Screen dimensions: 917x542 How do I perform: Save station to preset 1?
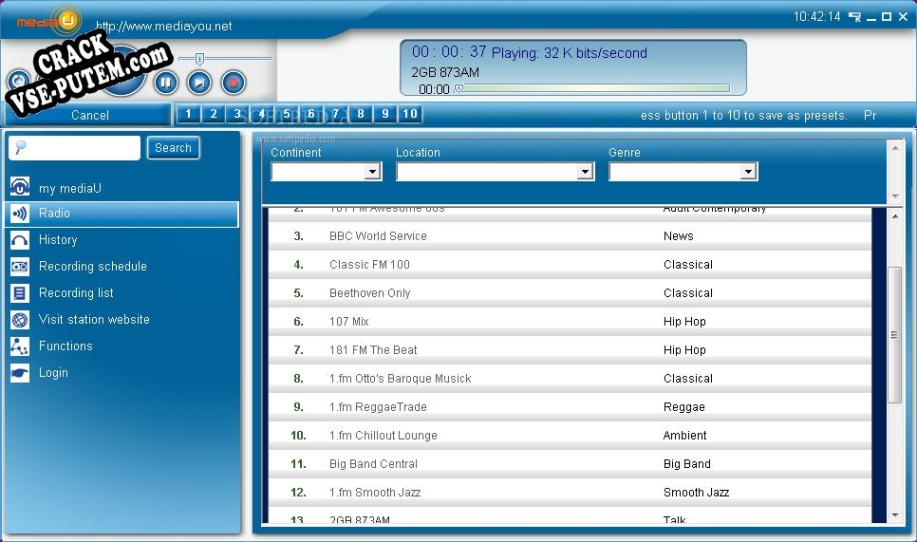[188, 114]
